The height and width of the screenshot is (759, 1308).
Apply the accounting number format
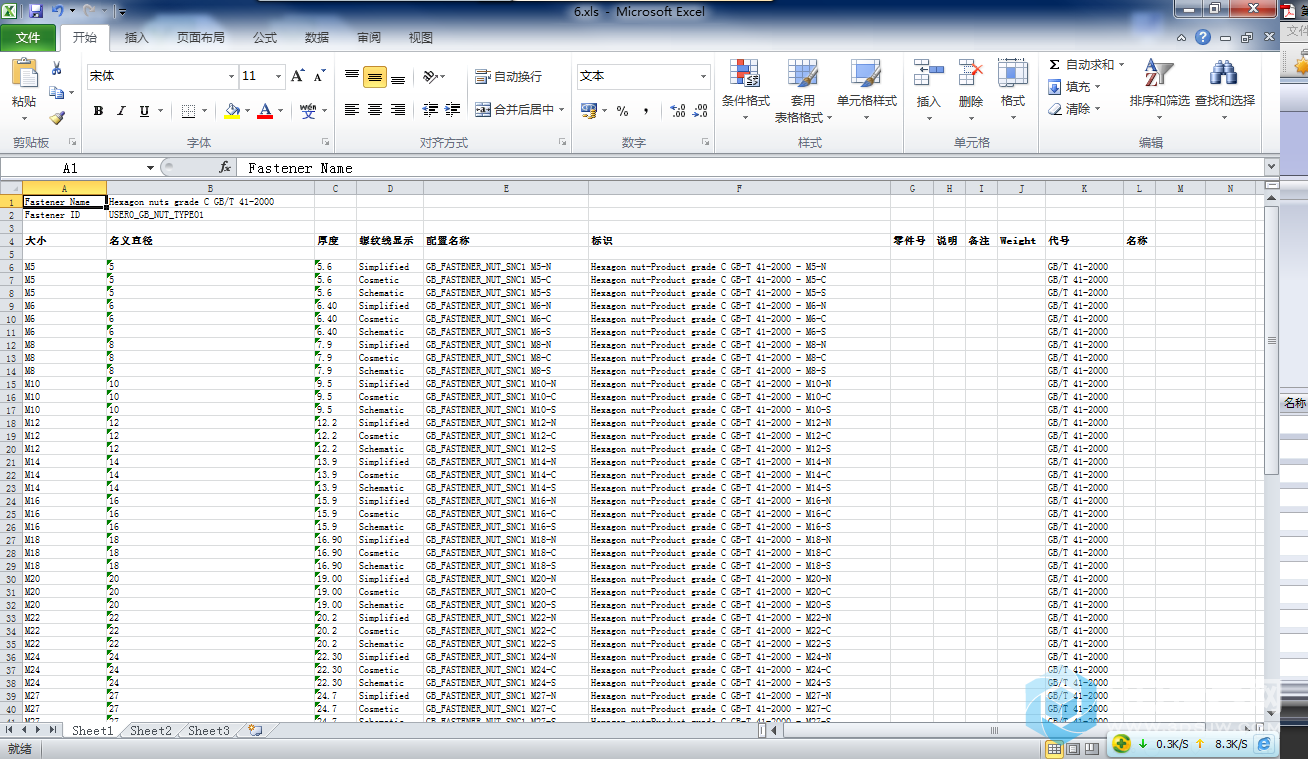click(587, 110)
